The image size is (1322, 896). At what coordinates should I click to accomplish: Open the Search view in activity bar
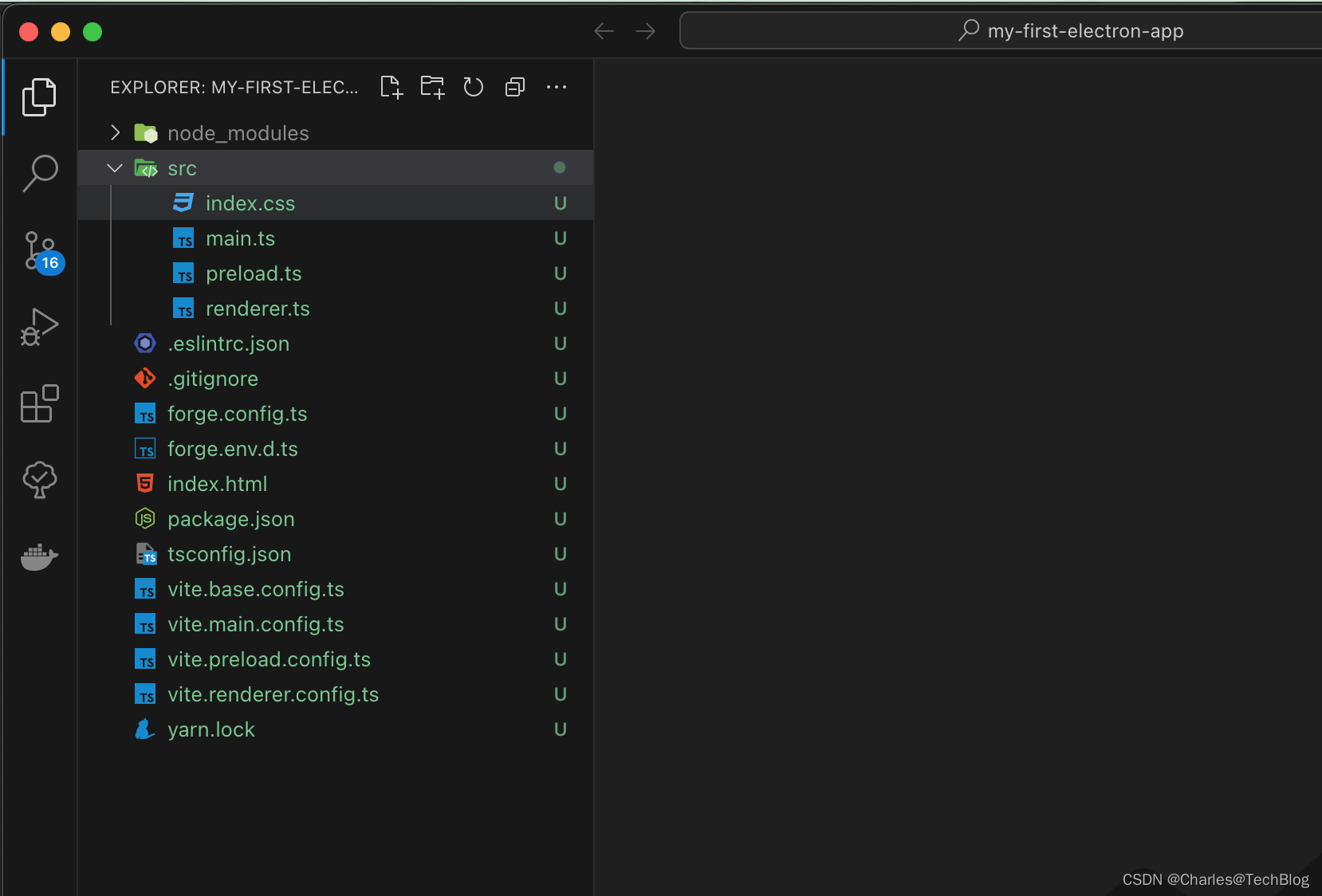click(40, 173)
